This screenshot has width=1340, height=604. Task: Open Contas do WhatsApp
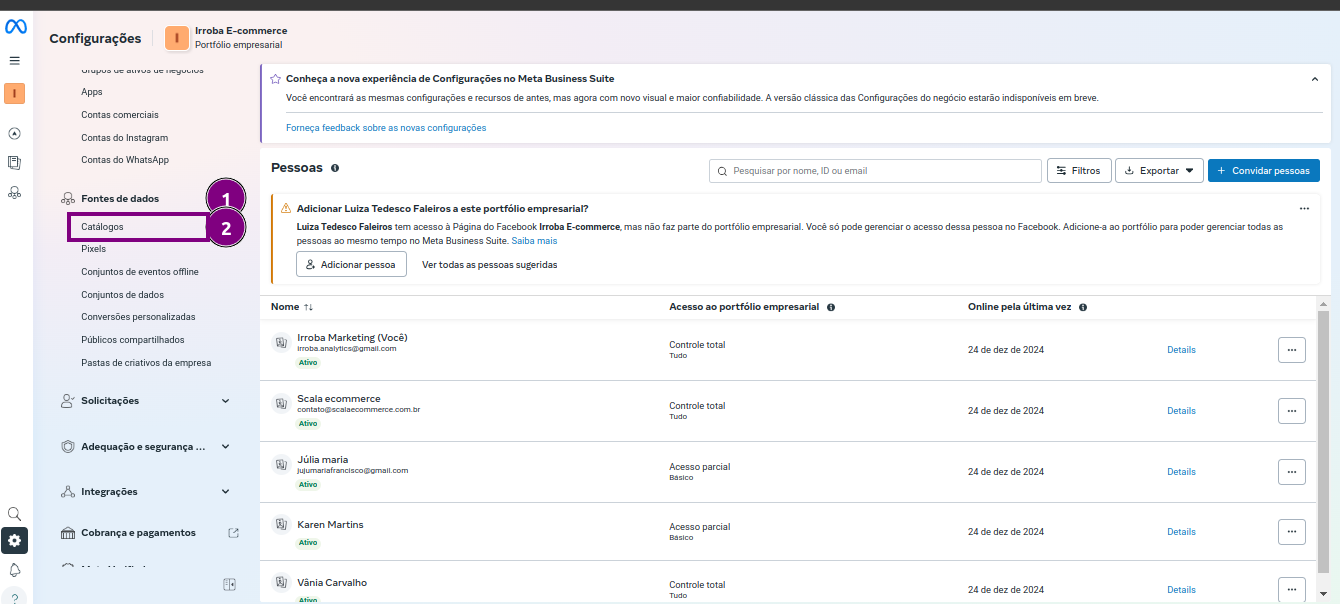coord(125,160)
